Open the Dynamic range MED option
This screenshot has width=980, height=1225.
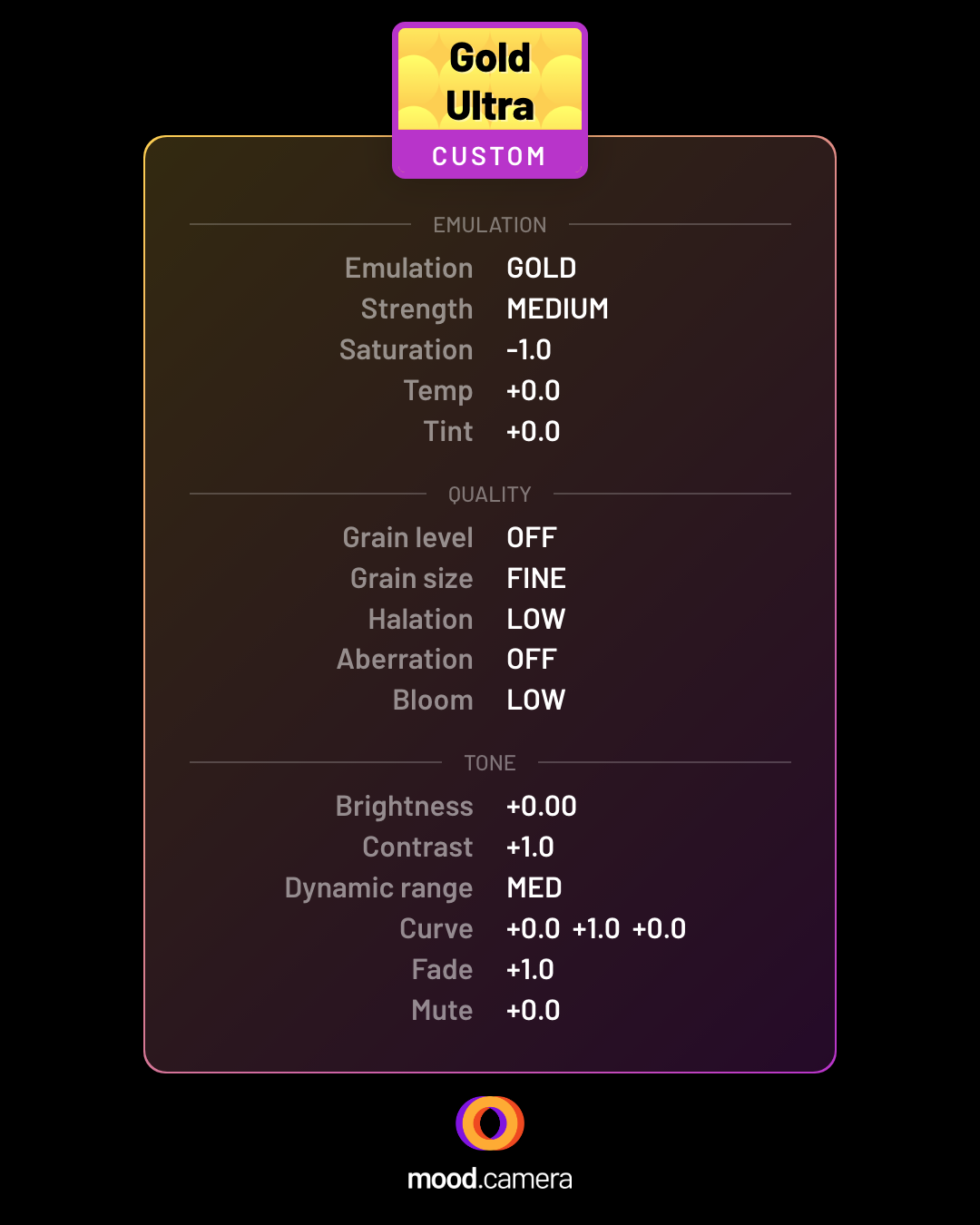(534, 888)
